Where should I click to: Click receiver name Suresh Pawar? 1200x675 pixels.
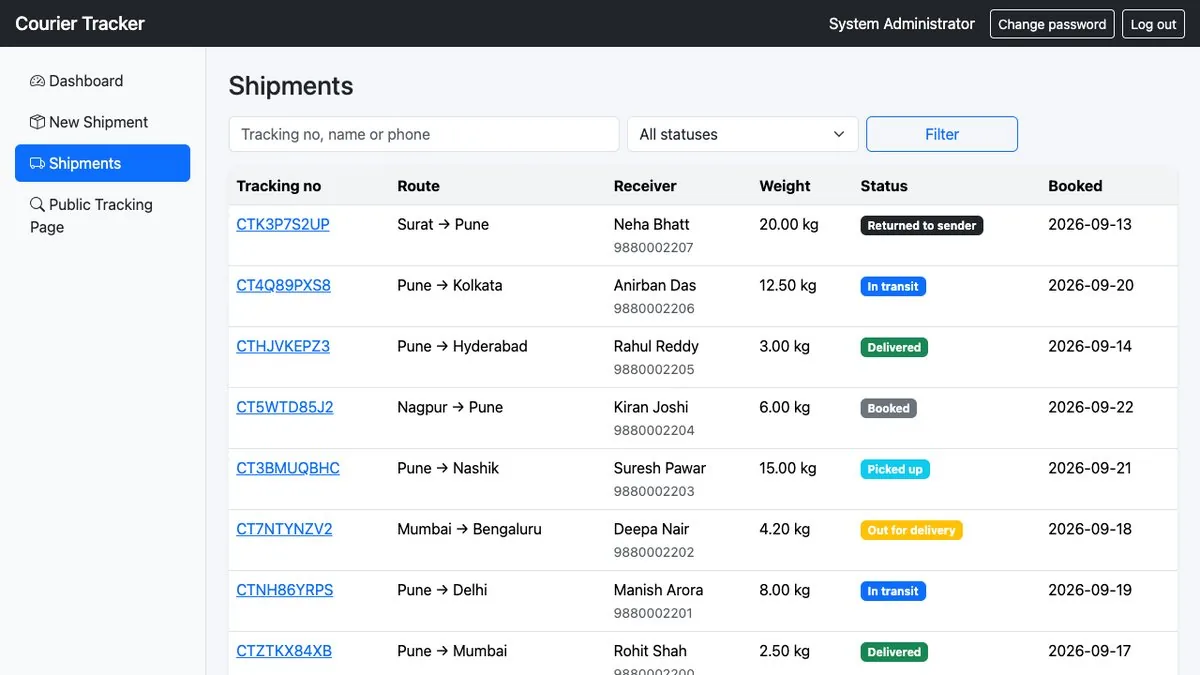point(660,468)
